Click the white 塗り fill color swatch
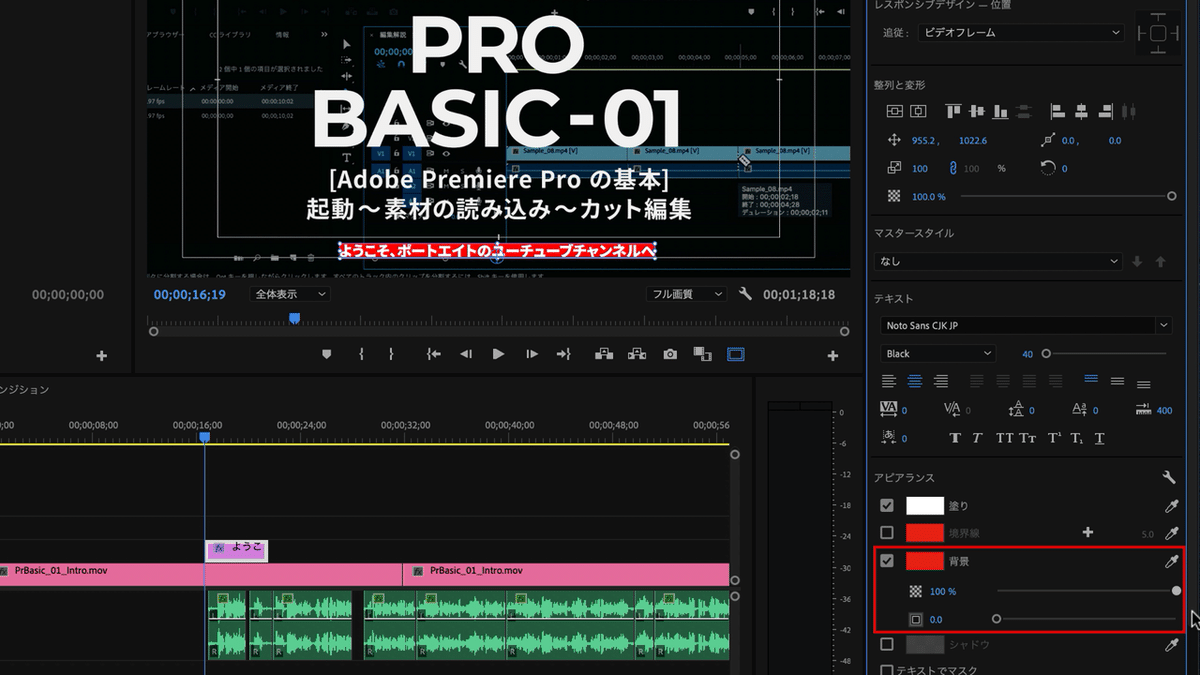Screen dimensions: 1200x675 (925, 506)
